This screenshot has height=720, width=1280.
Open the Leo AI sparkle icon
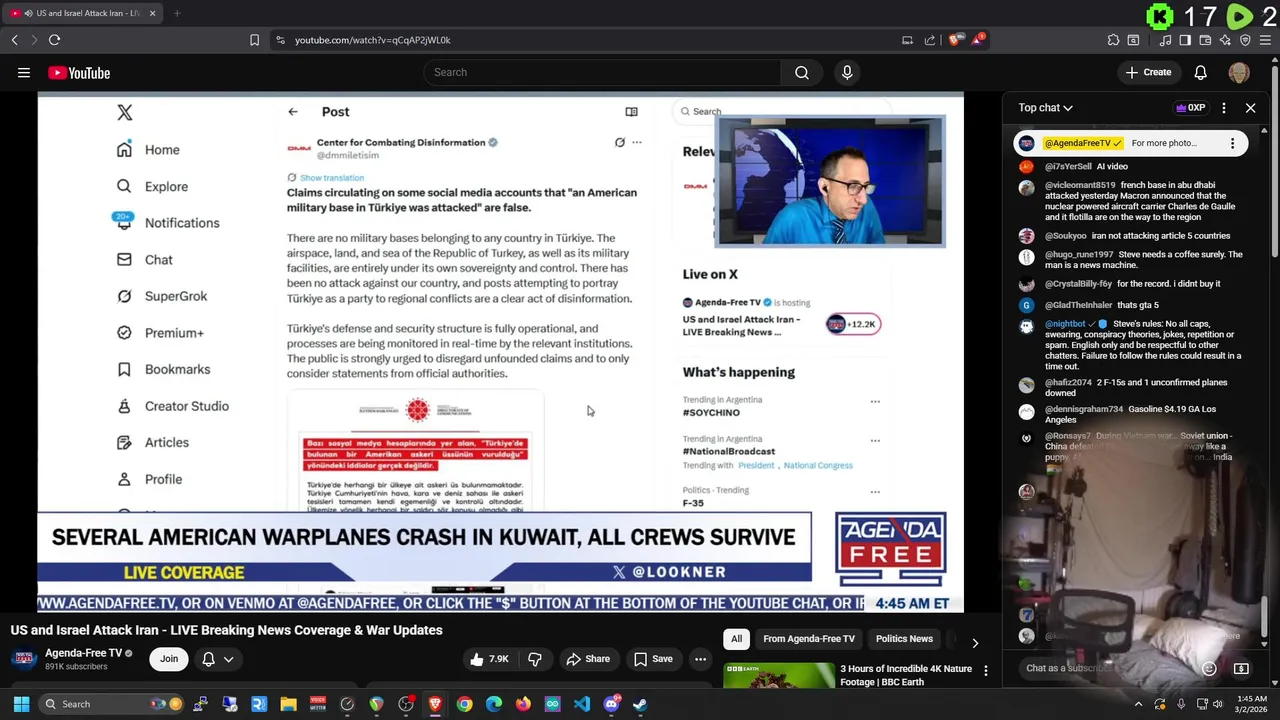1225,40
